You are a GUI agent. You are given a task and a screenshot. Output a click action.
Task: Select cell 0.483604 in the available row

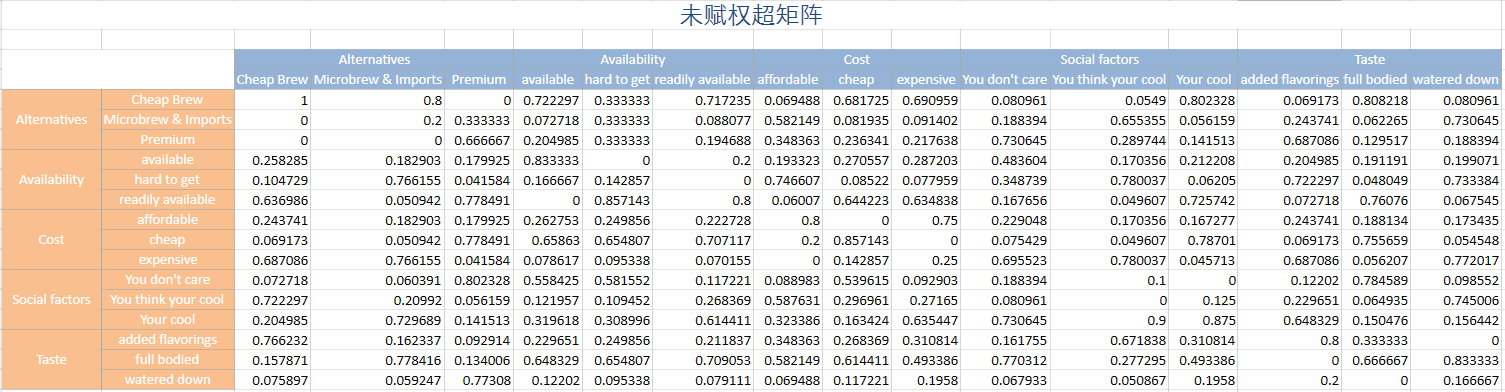point(1005,160)
